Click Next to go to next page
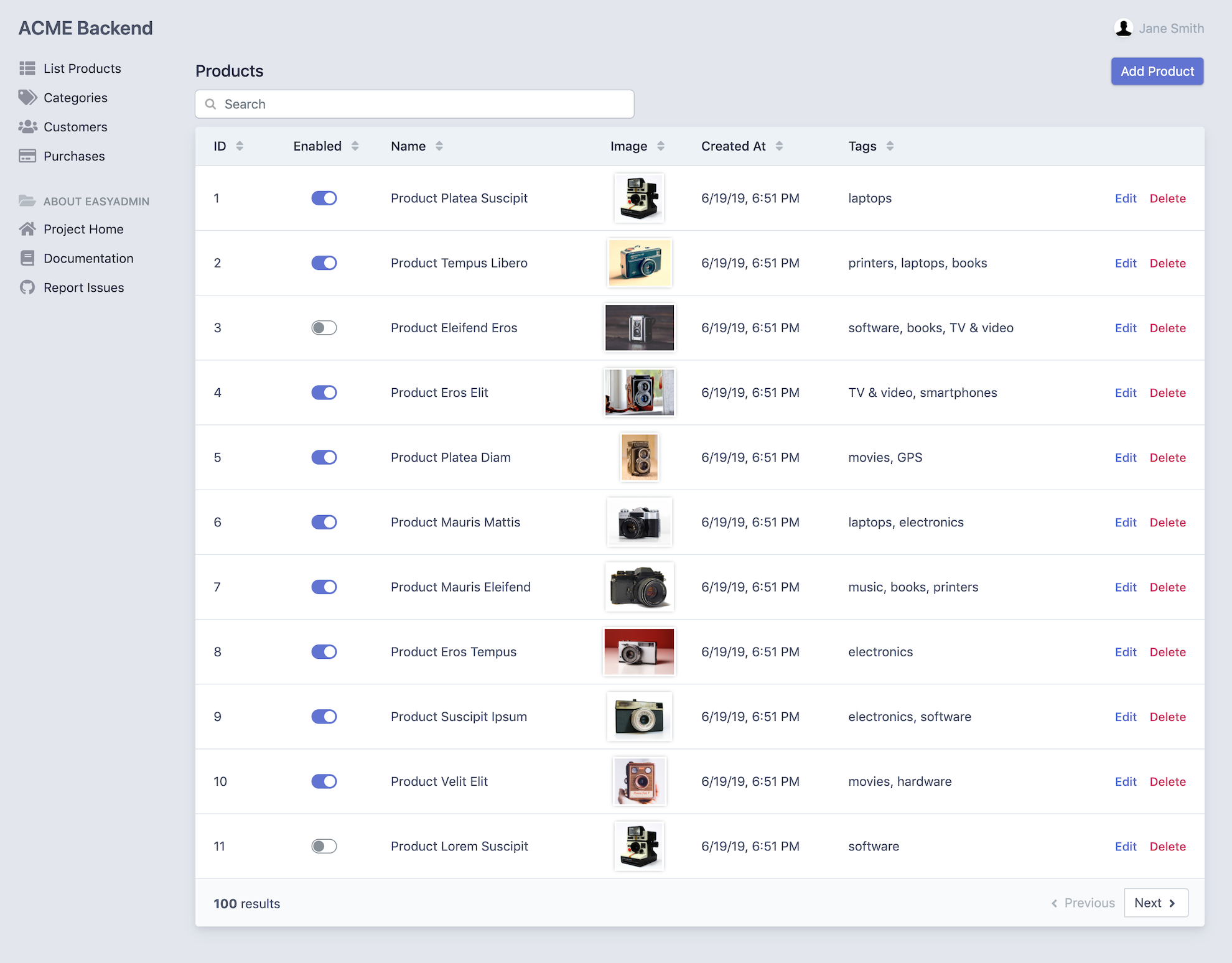This screenshot has width=1232, height=963. (x=1155, y=903)
